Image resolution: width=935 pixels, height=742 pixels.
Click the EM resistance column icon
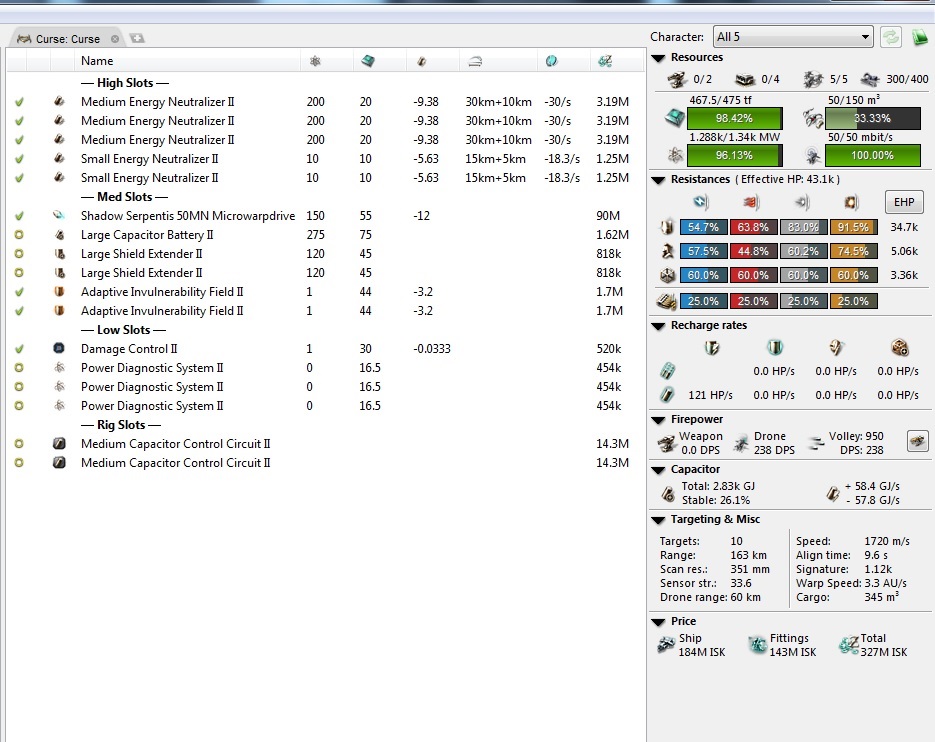[701, 202]
